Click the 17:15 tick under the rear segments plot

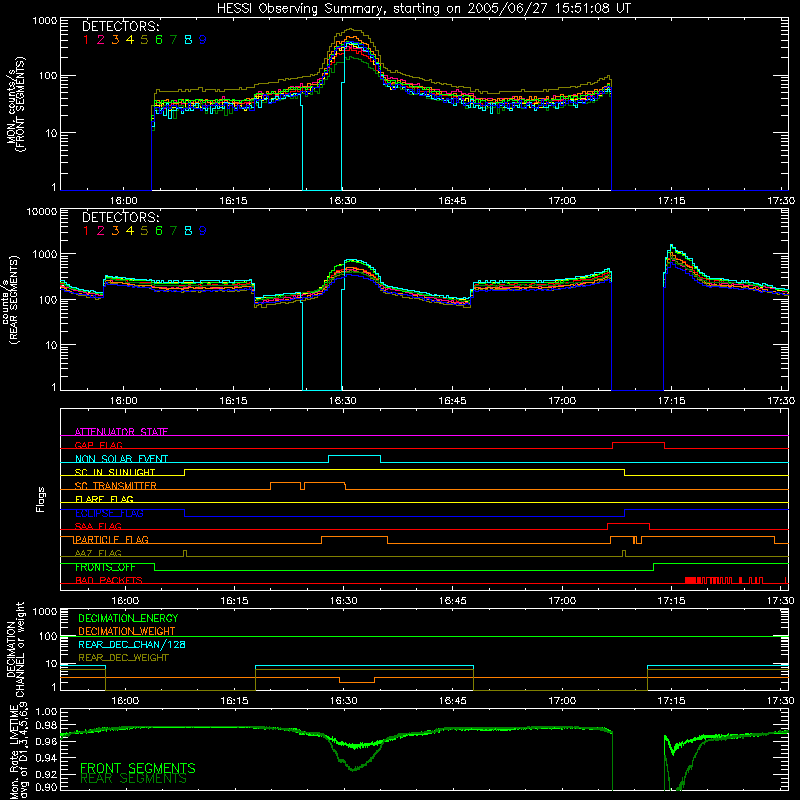pyautogui.click(x=671, y=401)
